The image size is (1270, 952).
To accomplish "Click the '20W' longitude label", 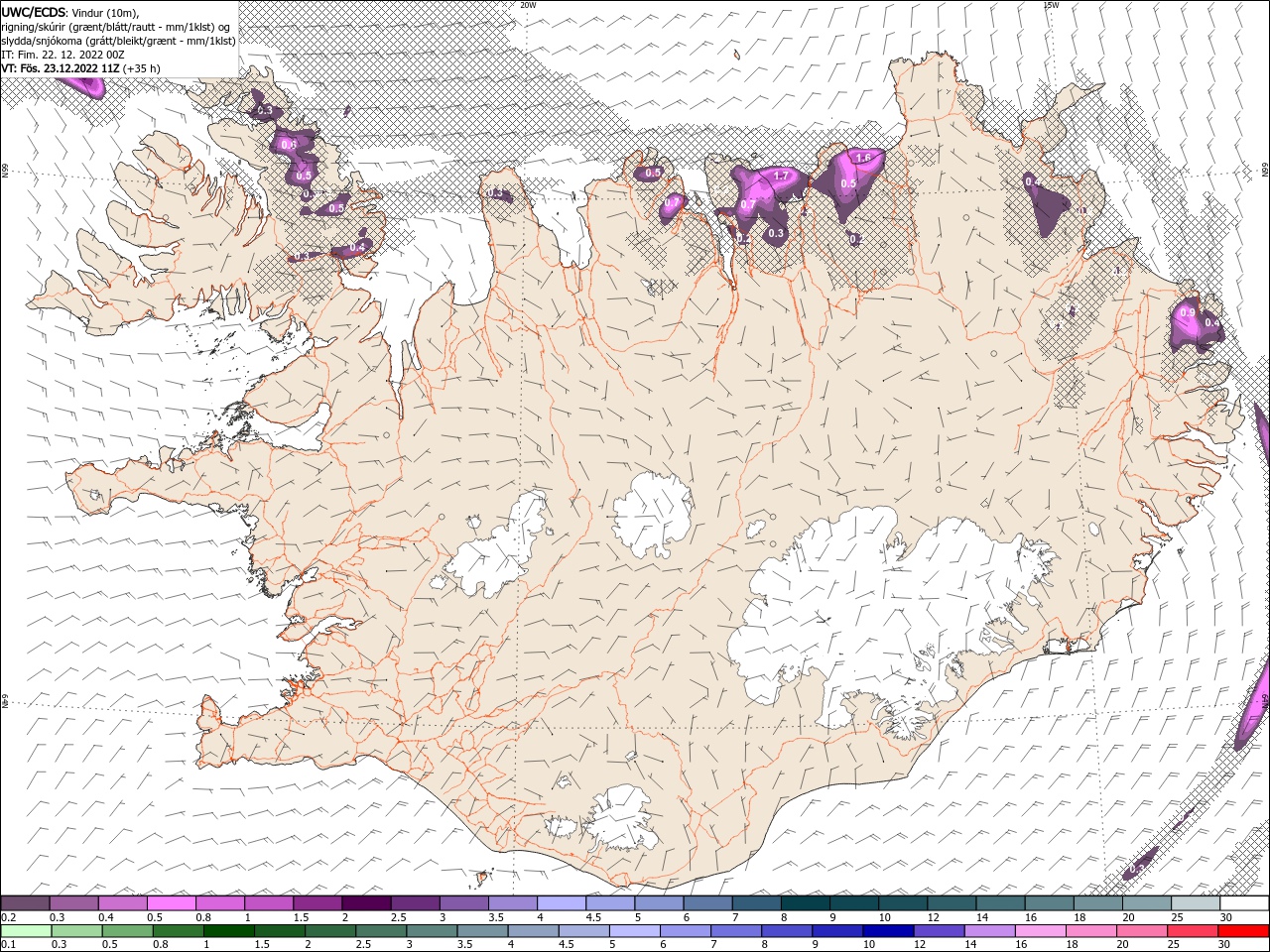I will [x=528, y=5].
